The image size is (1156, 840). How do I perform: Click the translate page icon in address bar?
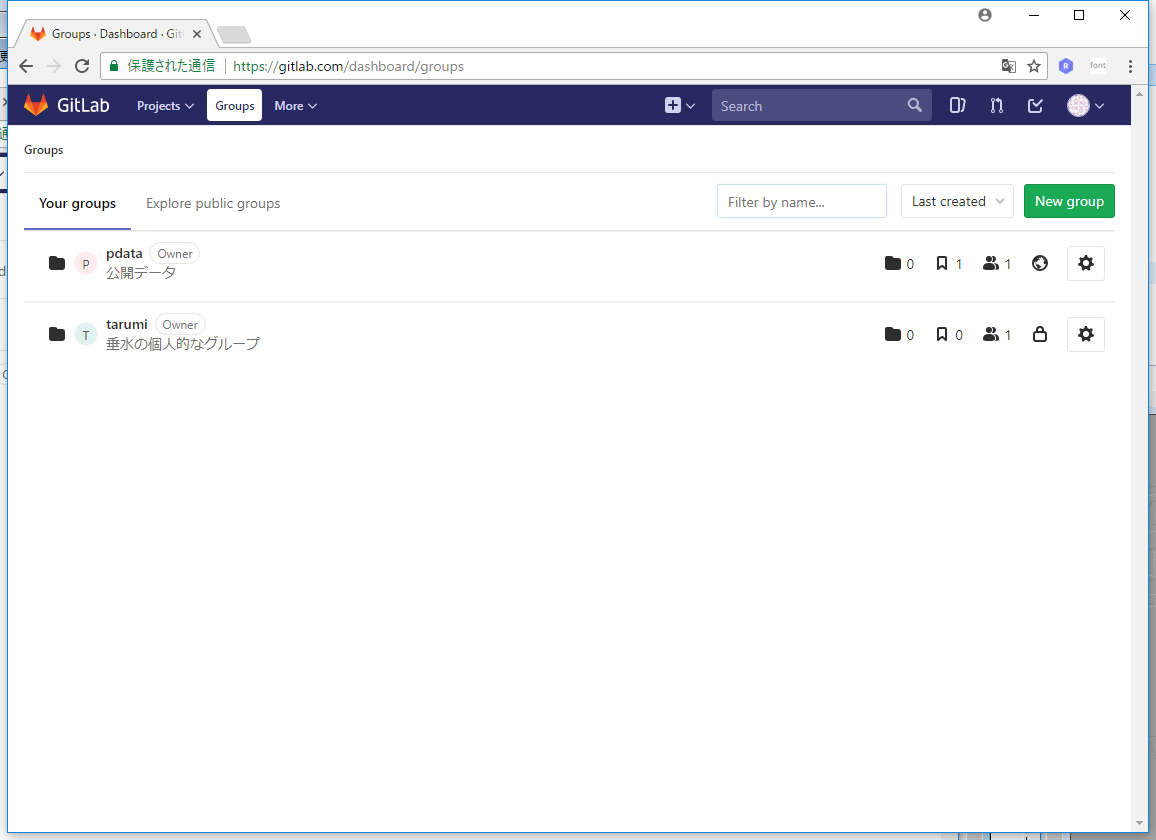tap(1009, 66)
